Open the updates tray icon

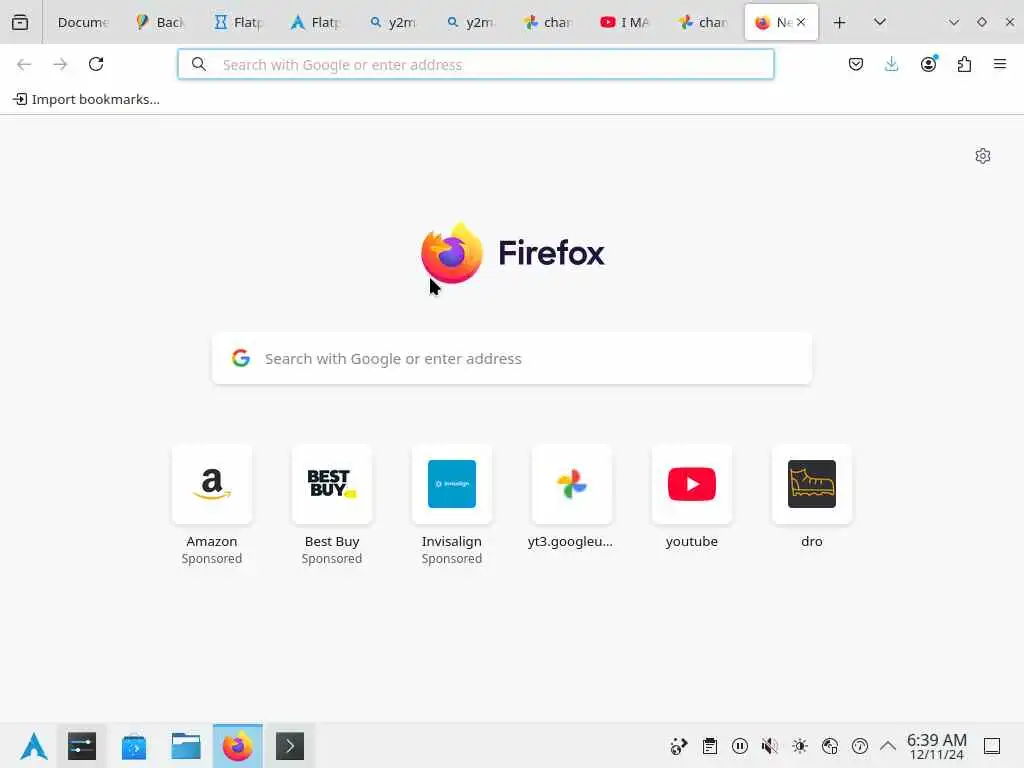[860, 746]
